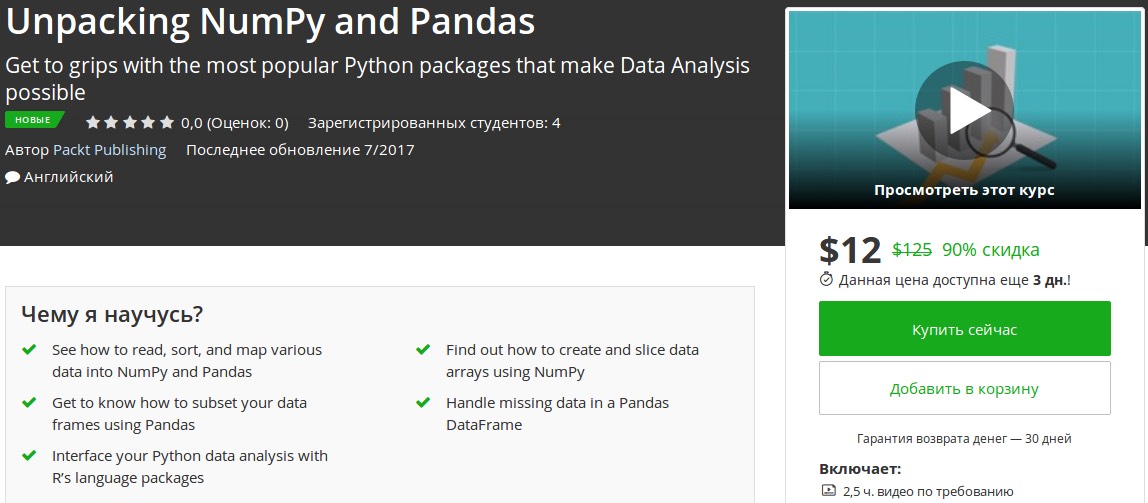Click the clock icon beside price deadline
Screen dimensions: 1148x503
click(x=826, y=280)
